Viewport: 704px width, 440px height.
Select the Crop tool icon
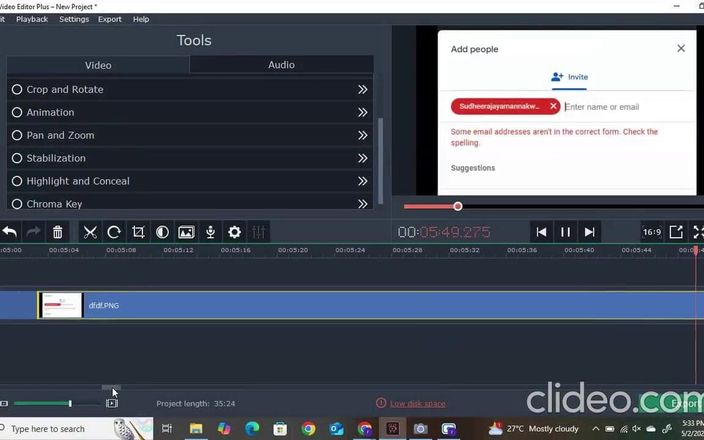point(138,232)
